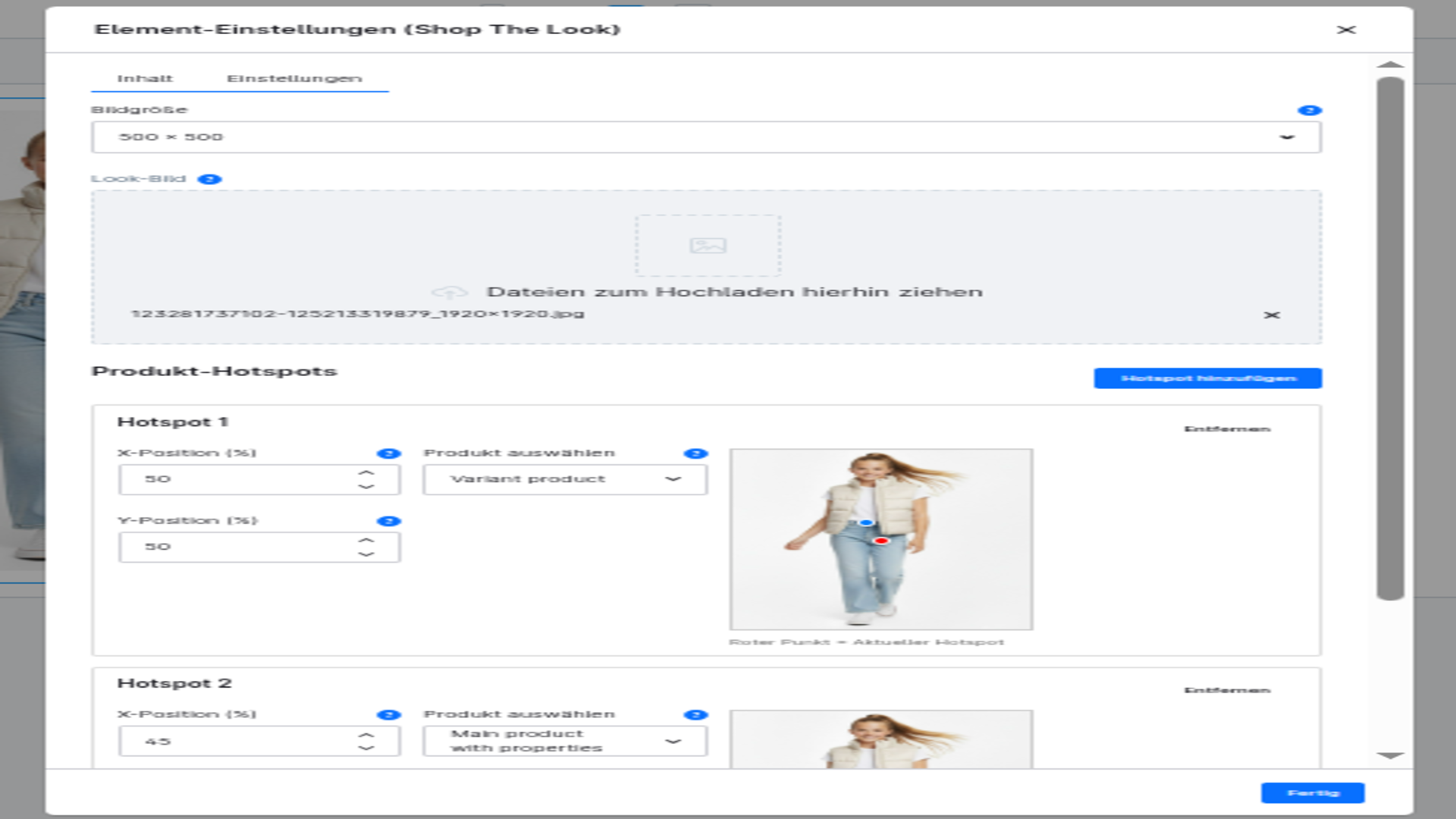This screenshot has width=1456, height=819.
Task: Switch to the Inhalt tab
Action: pos(145,78)
